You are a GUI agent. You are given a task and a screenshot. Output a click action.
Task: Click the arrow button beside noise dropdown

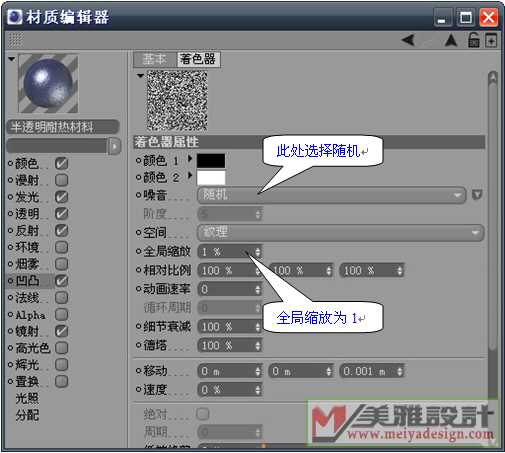coord(477,194)
